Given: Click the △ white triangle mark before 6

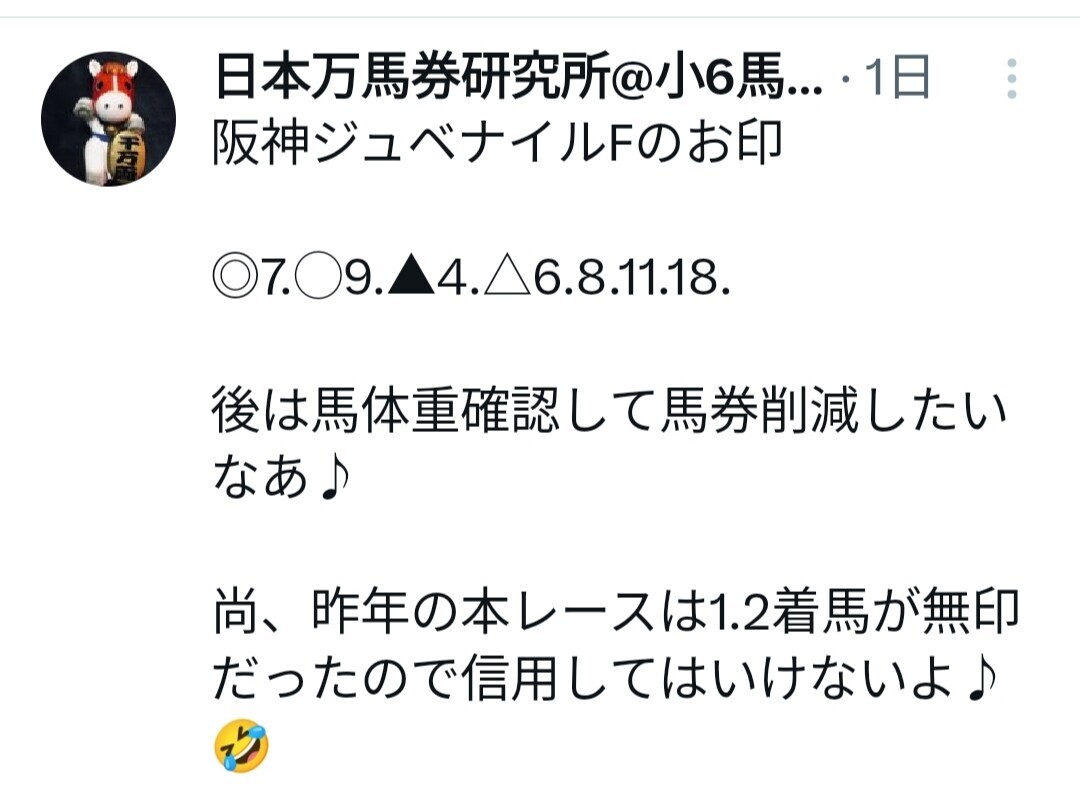Looking at the screenshot, I should 508,278.
